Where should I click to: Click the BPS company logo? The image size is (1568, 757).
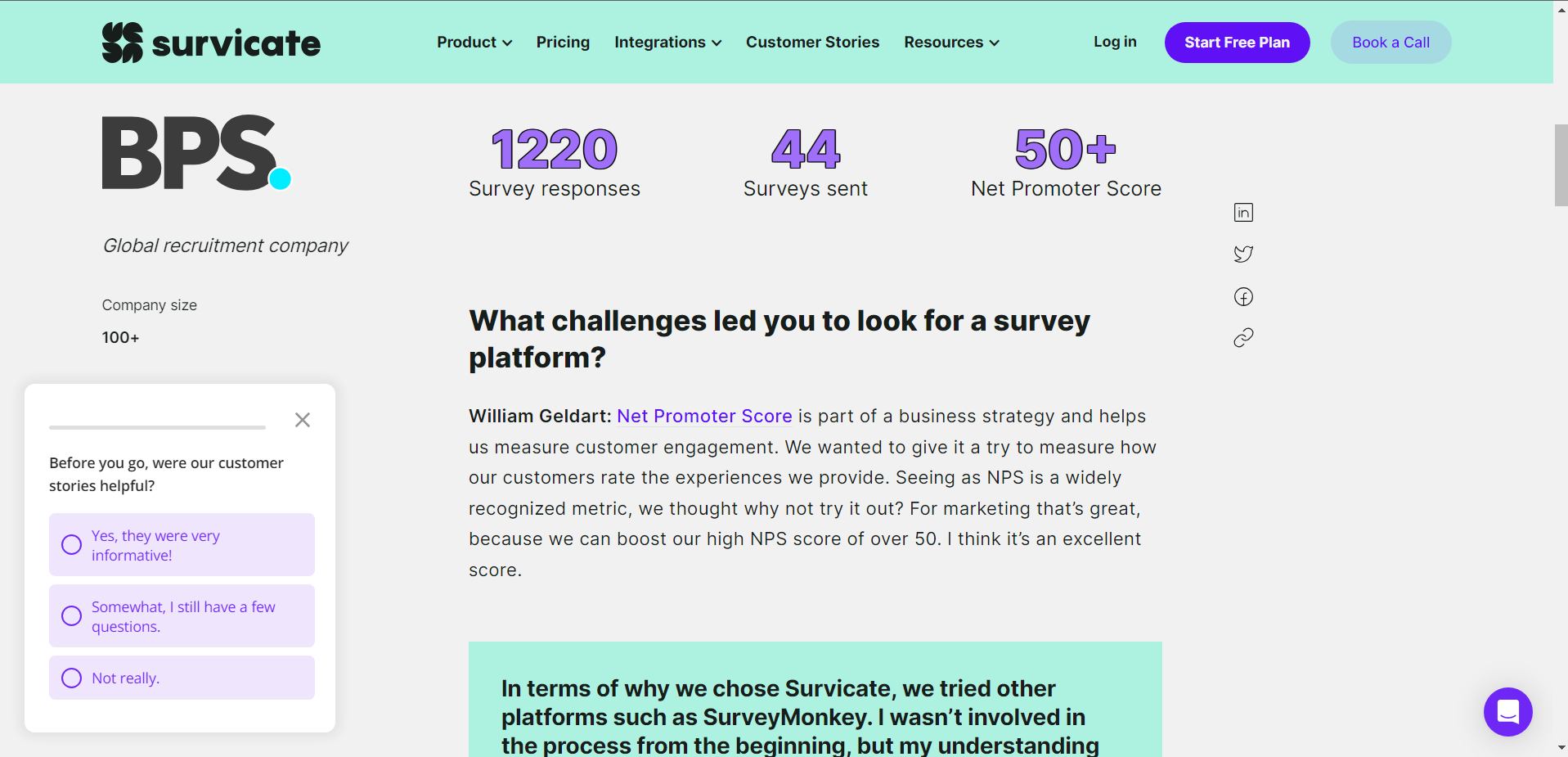click(196, 152)
